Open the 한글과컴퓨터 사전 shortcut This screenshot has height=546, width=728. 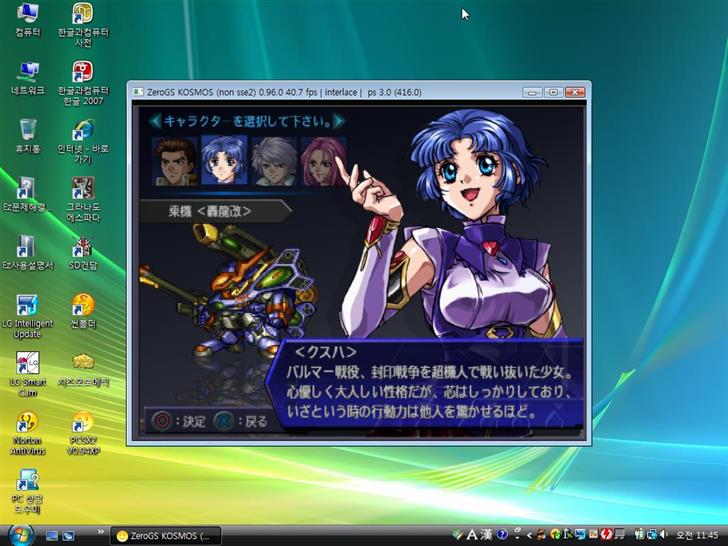83,24
